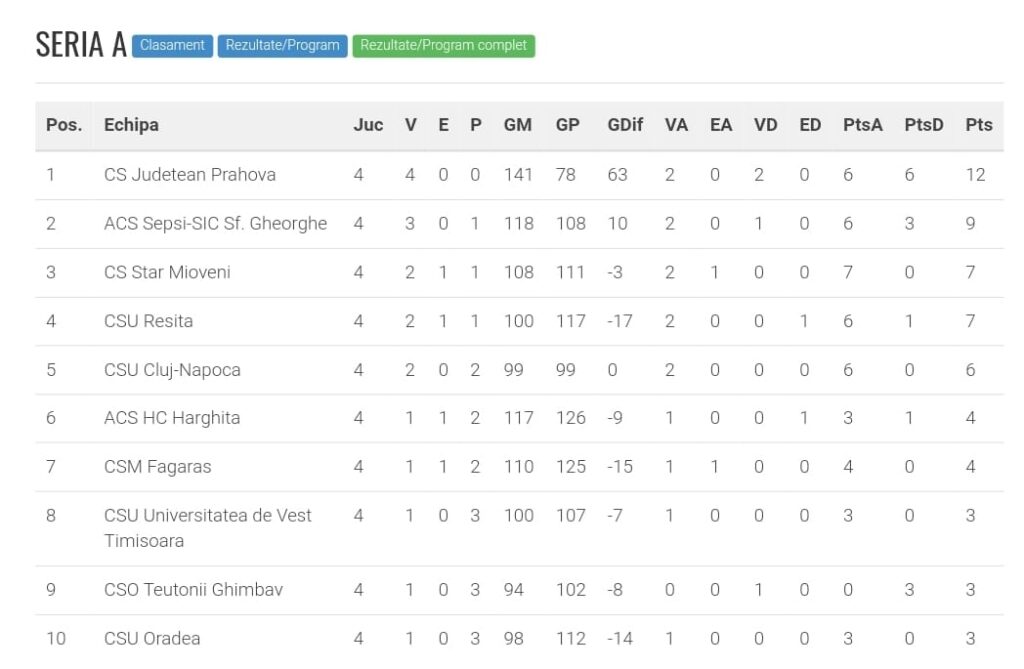Open ACS Sepsi-SIC Sf. Gheorghe team

[x=215, y=224]
